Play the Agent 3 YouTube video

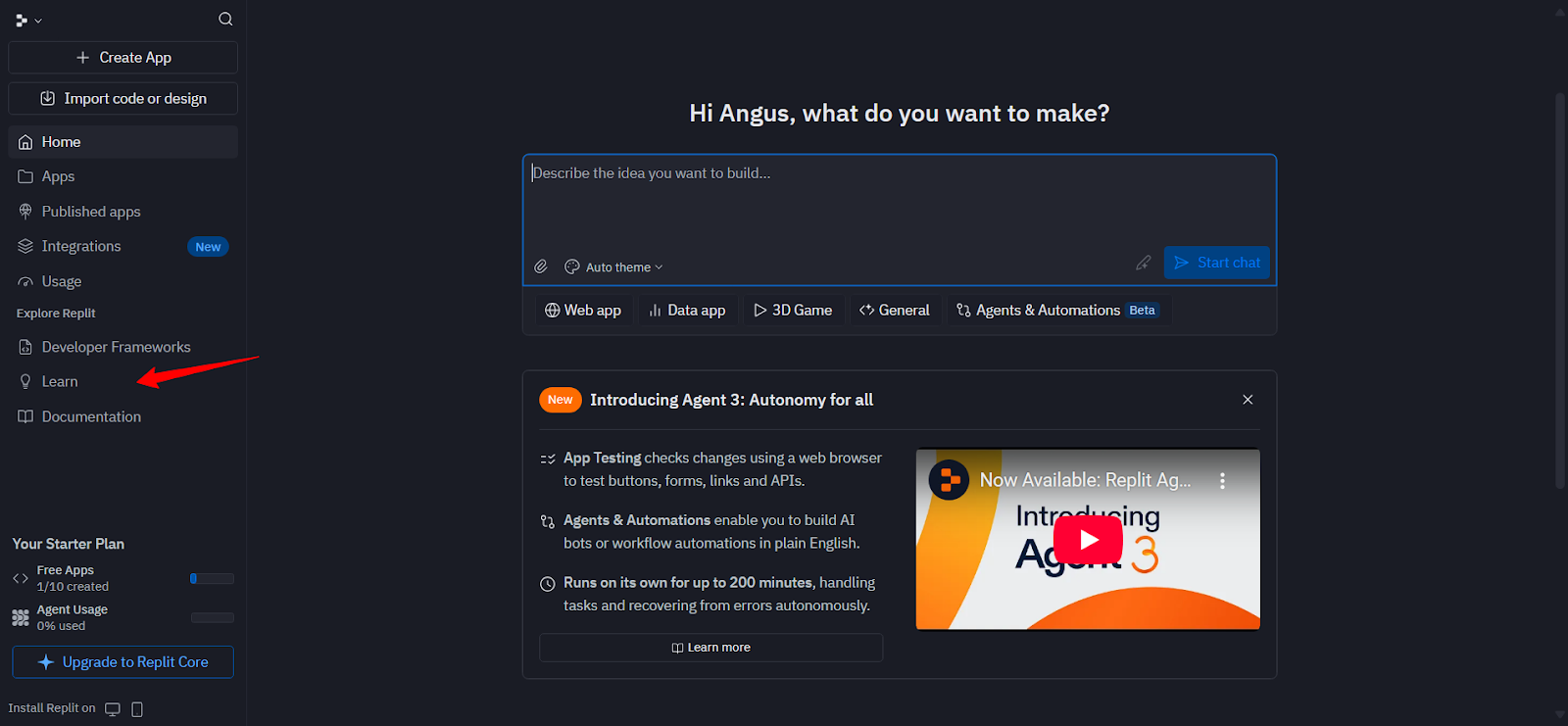click(x=1088, y=540)
